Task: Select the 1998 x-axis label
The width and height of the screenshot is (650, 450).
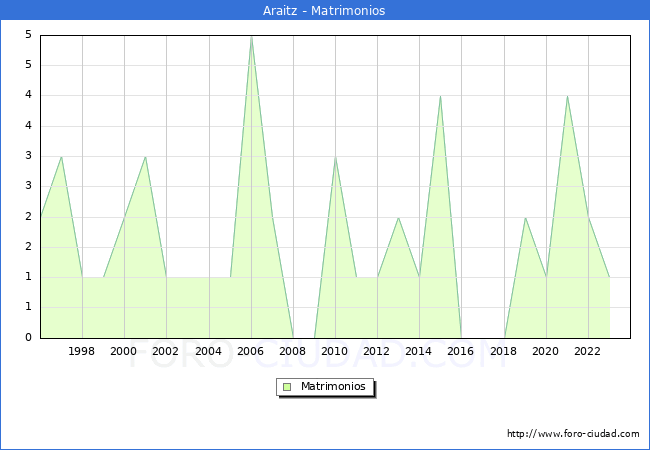Action: (82, 351)
